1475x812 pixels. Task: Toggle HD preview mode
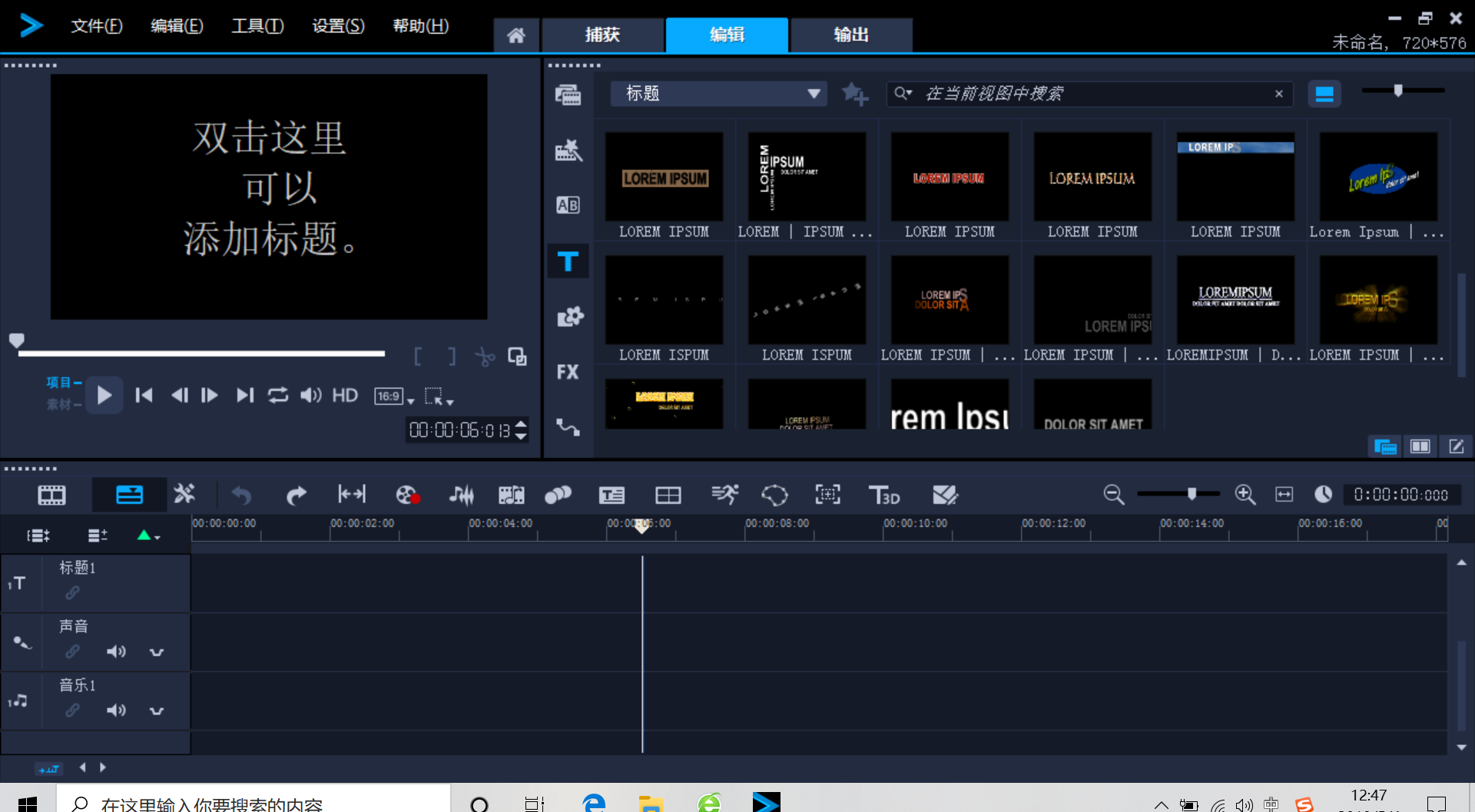coord(345,396)
